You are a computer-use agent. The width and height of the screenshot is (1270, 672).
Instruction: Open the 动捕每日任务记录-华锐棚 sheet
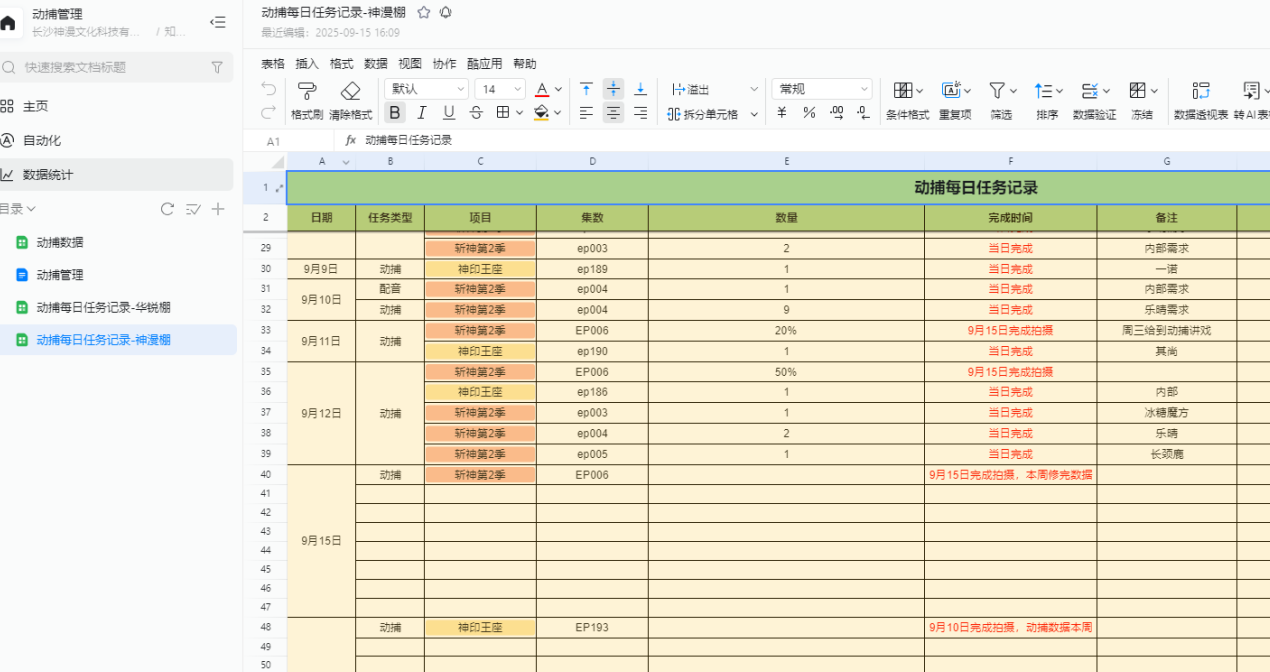click(103, 307)
